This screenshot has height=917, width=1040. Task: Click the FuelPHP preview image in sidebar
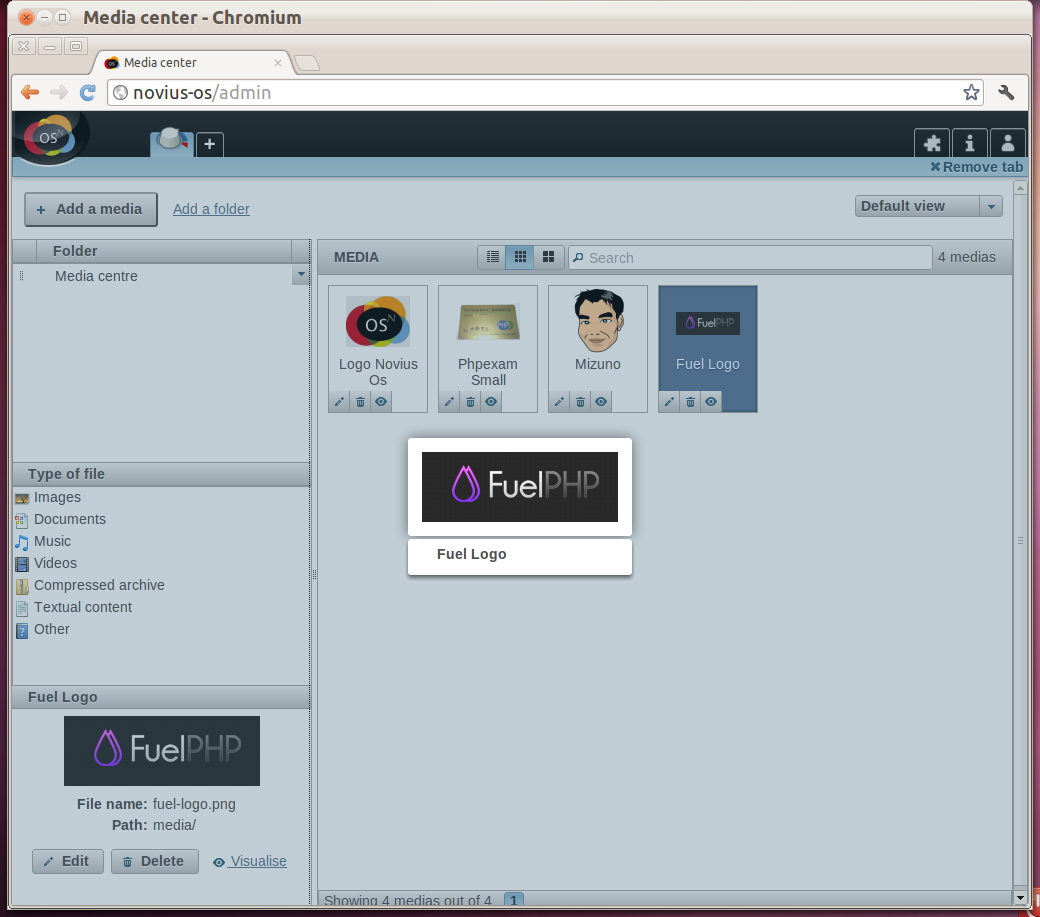tap(162, 751)
